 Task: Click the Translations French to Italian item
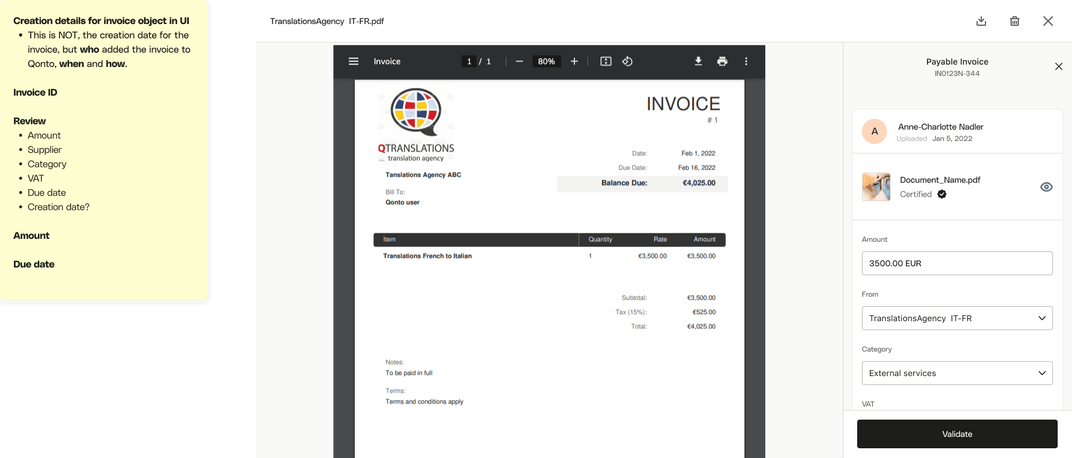pyautogui.click(x=427, y=256)
